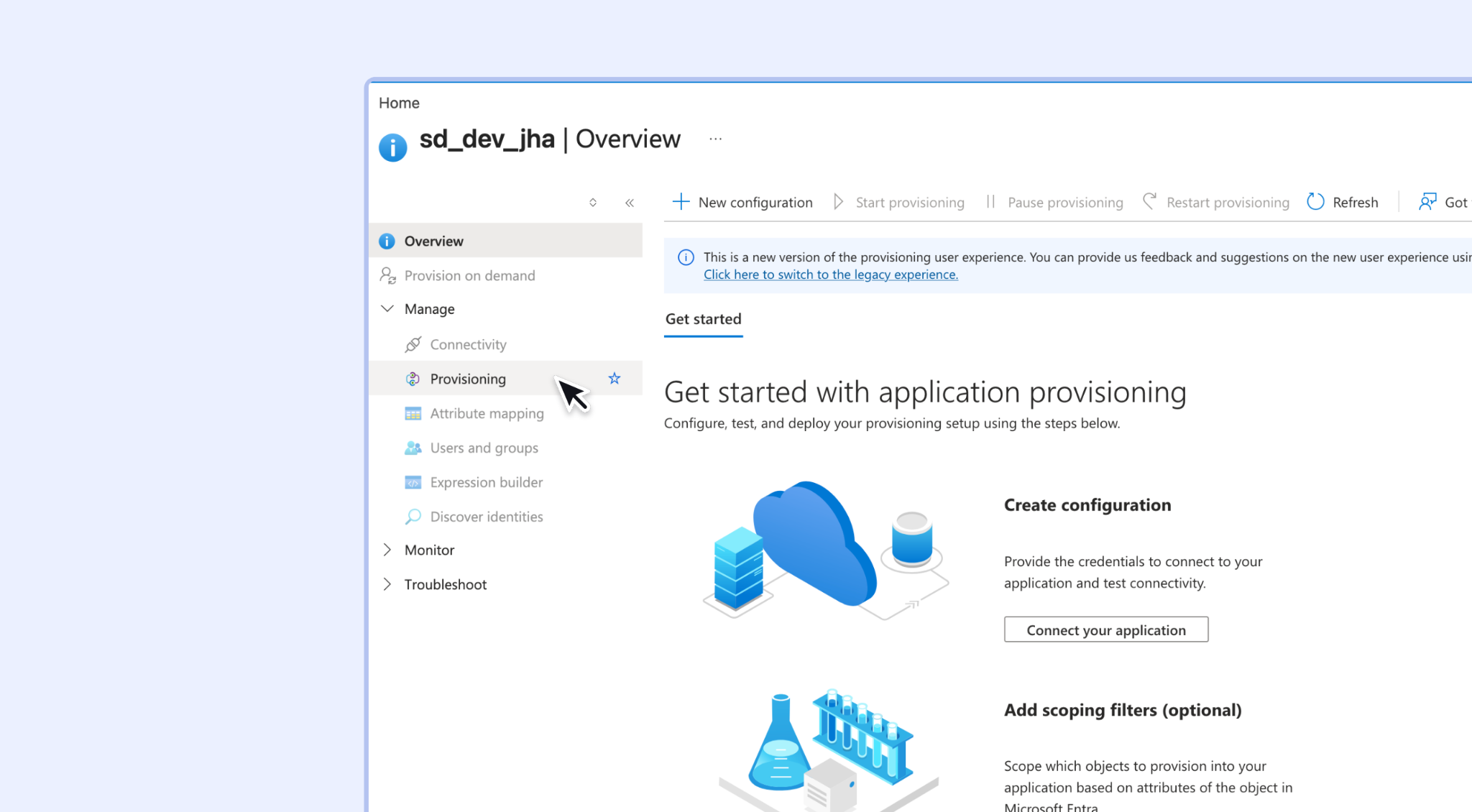Click the Get started with application provisioning heading
Image resolution: width=1472 pixels, height=812 pixels.
point(925,392)
